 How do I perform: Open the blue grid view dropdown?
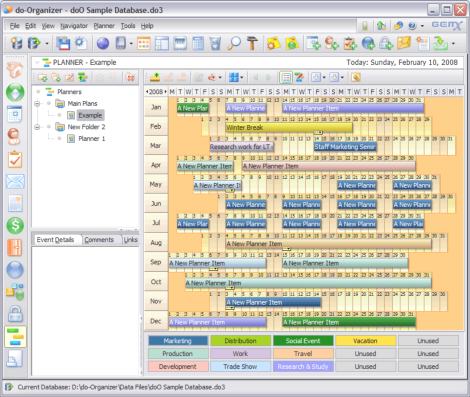241,77
